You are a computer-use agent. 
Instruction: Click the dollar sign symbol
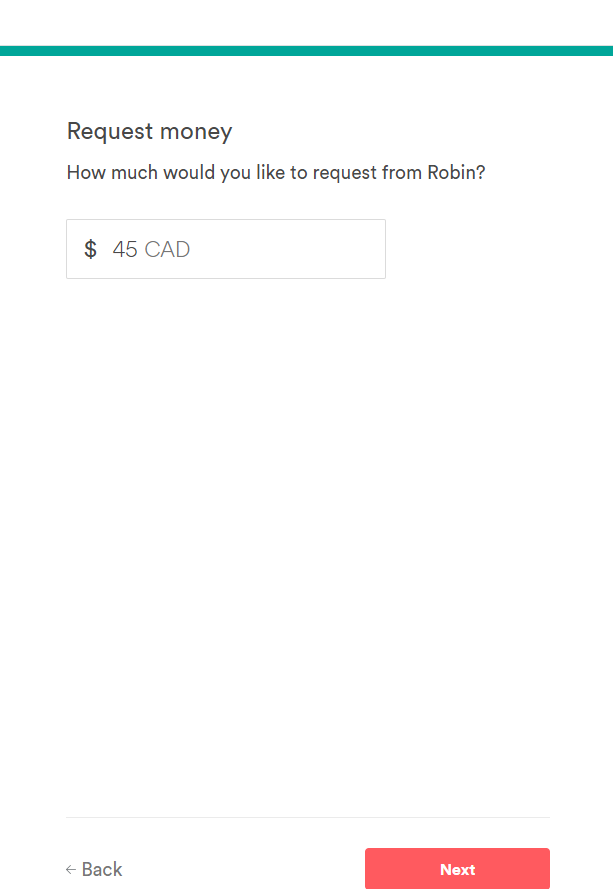click(x=90, y=249)
